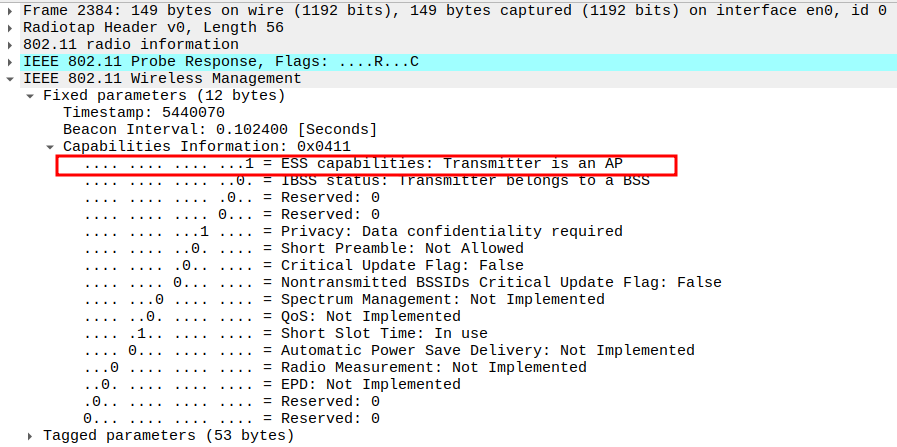Expand the Frame 2384 tree row
The width and height of the screenshot is (897, 447).
[10, 11]
